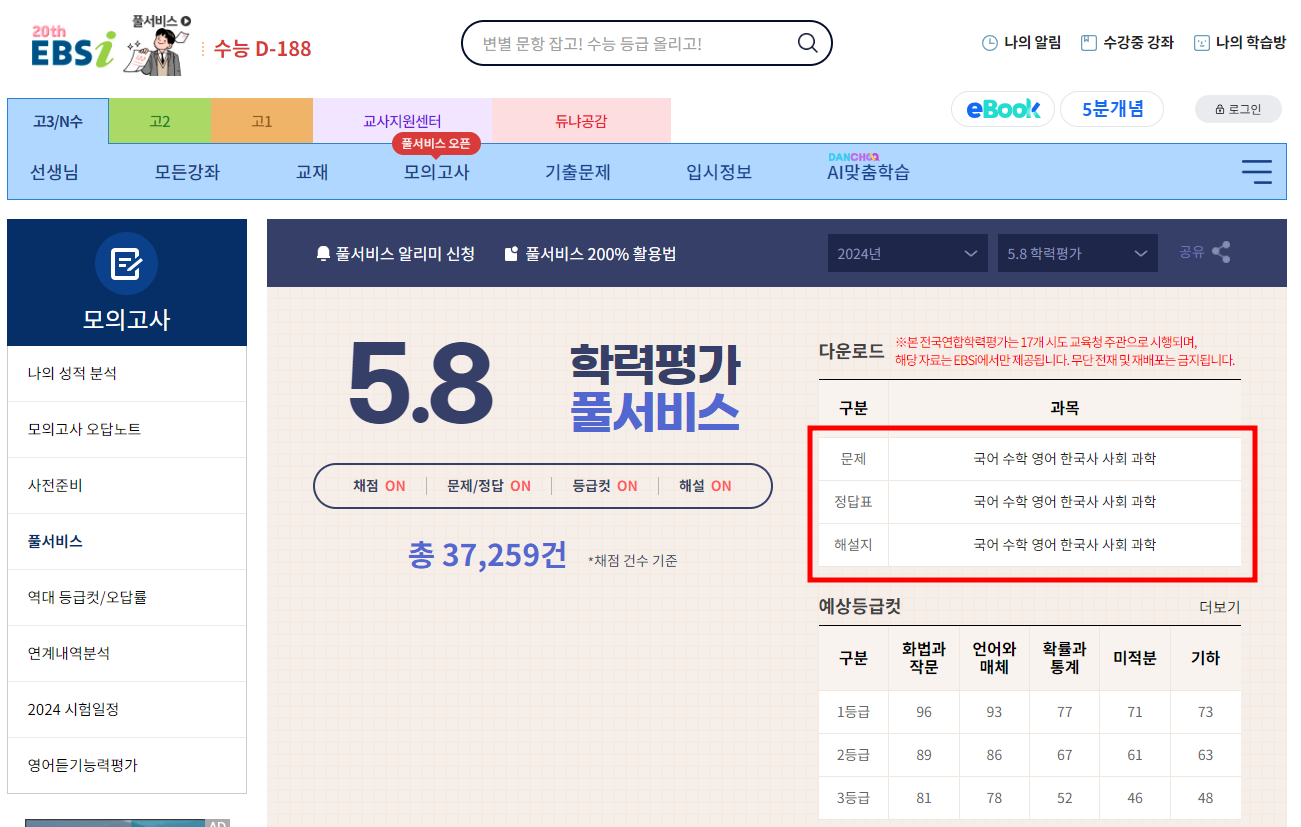Click the 공유 share icon
1301x827 pixels.
(x=1224, y=253)
